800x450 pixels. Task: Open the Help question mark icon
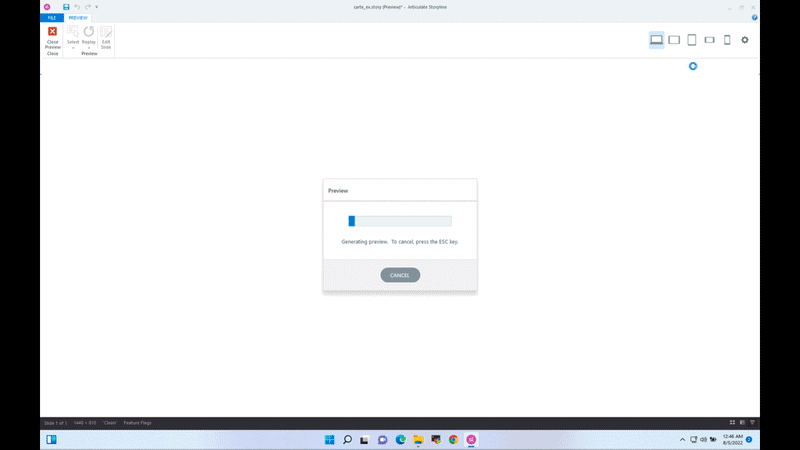pos(755,17)
